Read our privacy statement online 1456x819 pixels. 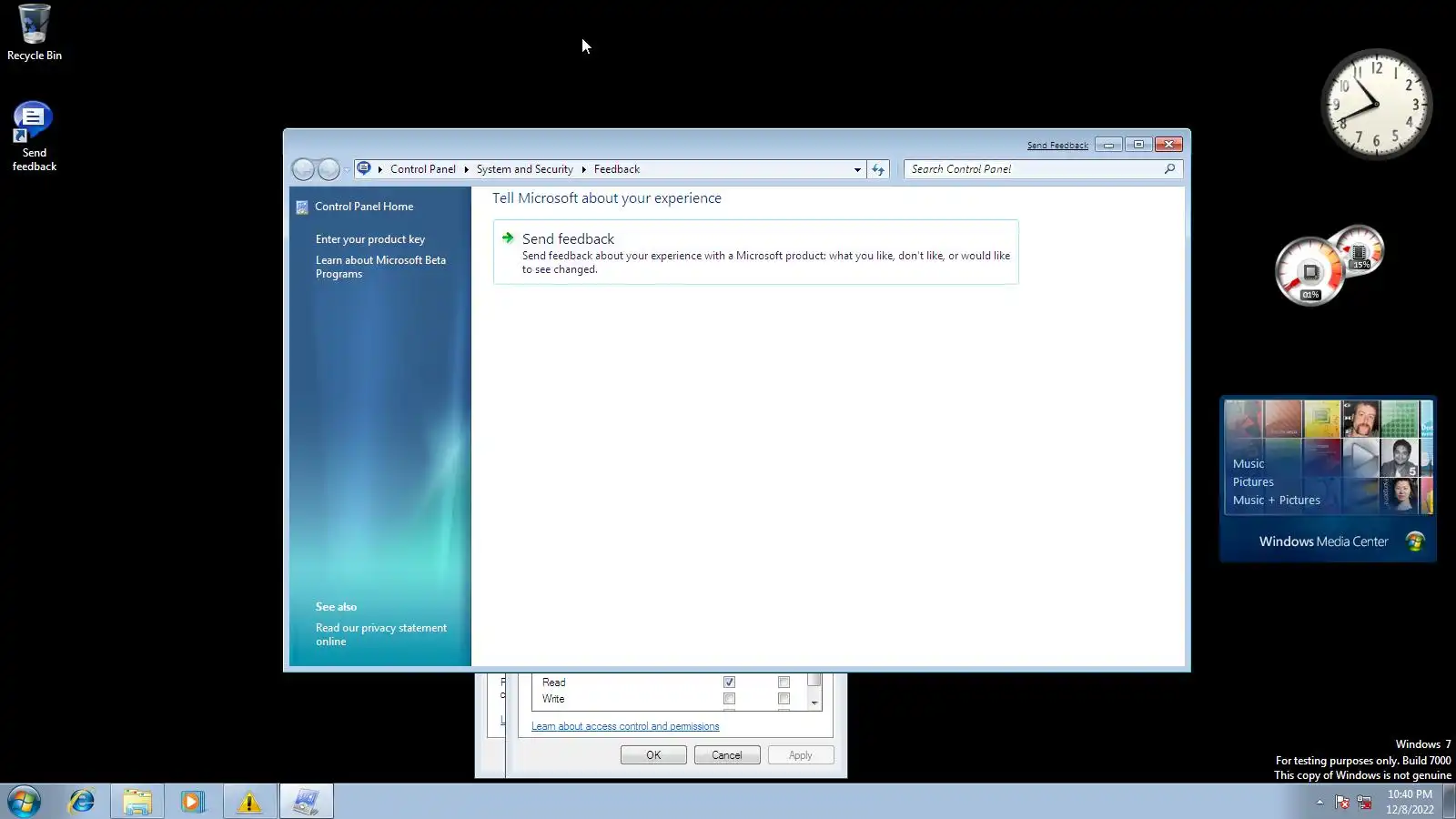click(x=381, y=634)
